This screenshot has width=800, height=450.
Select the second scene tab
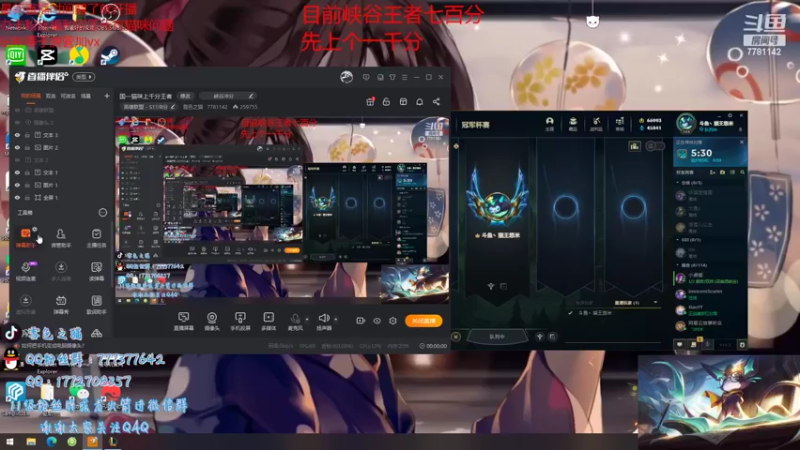pos(51,96)
